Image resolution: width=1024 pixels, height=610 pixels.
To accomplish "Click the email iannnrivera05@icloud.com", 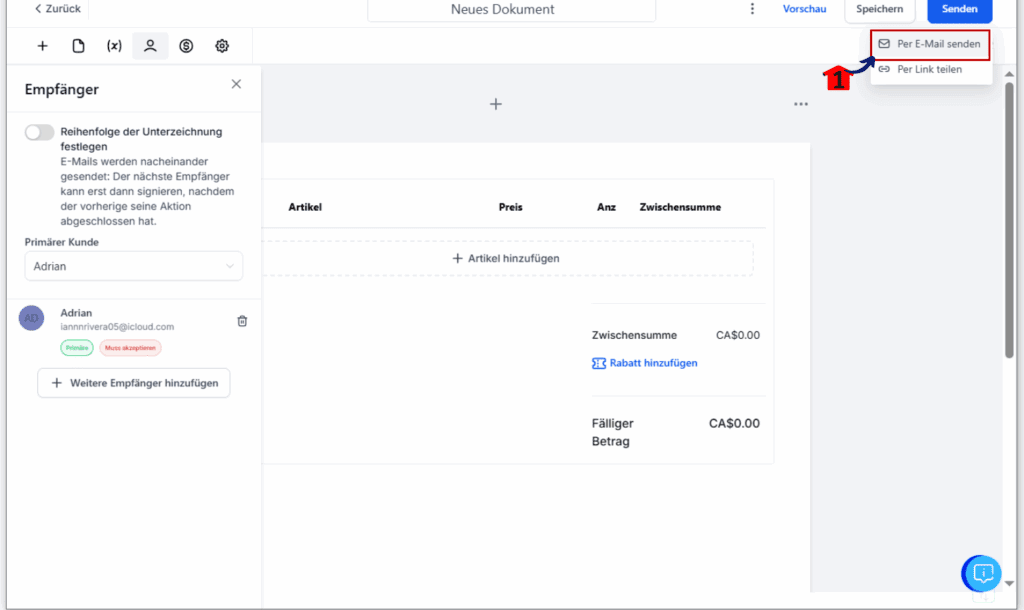I will coord(118,327).
